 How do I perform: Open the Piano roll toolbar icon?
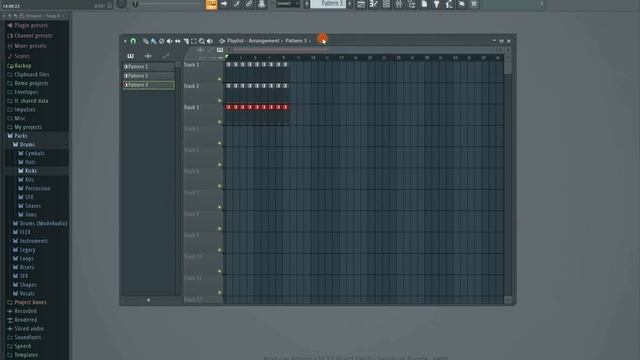pos(373,4)
